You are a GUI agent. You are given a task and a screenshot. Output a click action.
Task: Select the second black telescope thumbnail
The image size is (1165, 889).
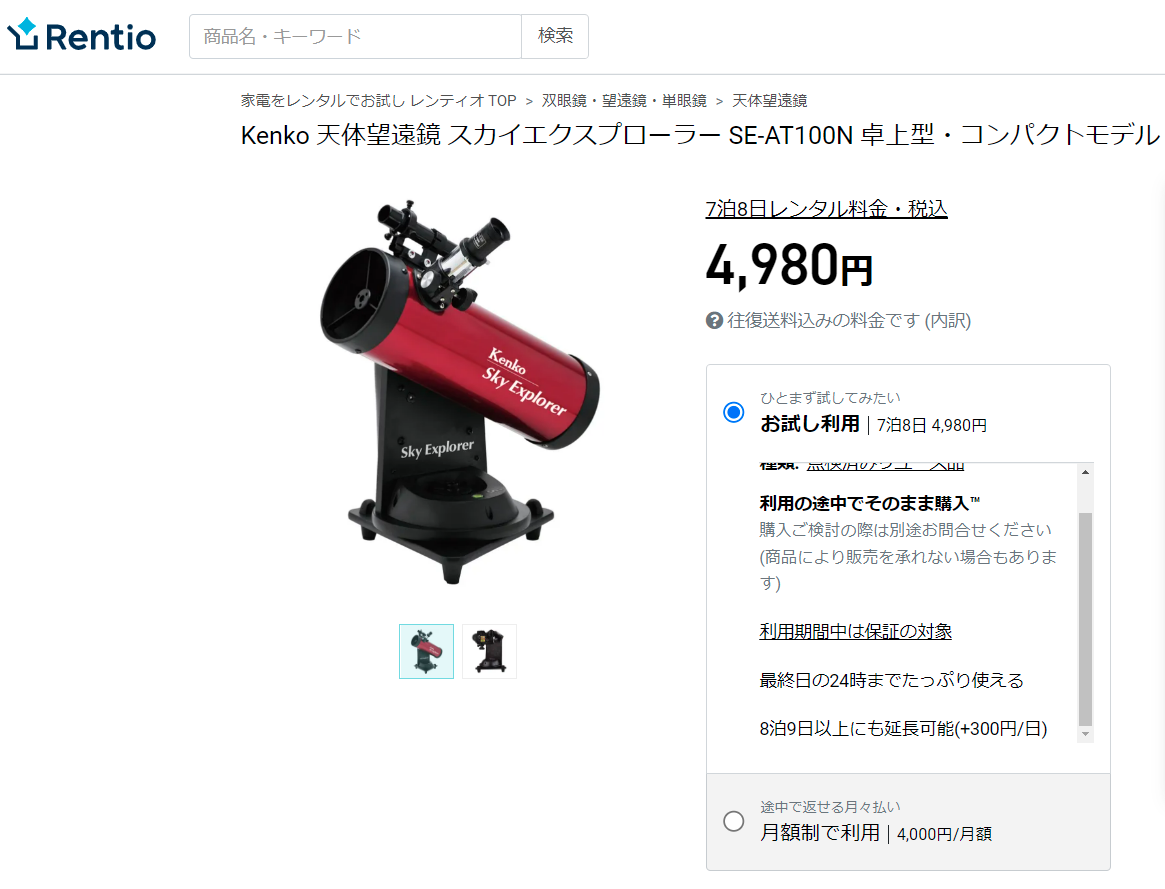489,651
